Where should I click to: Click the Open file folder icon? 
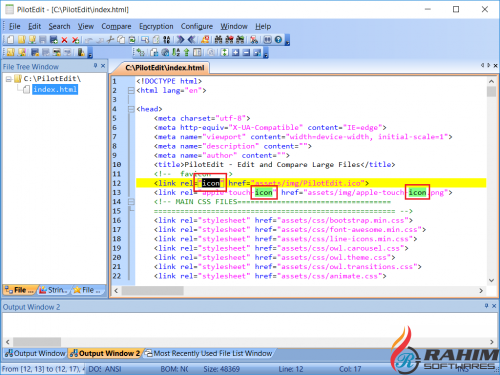[x=22, y=40]
